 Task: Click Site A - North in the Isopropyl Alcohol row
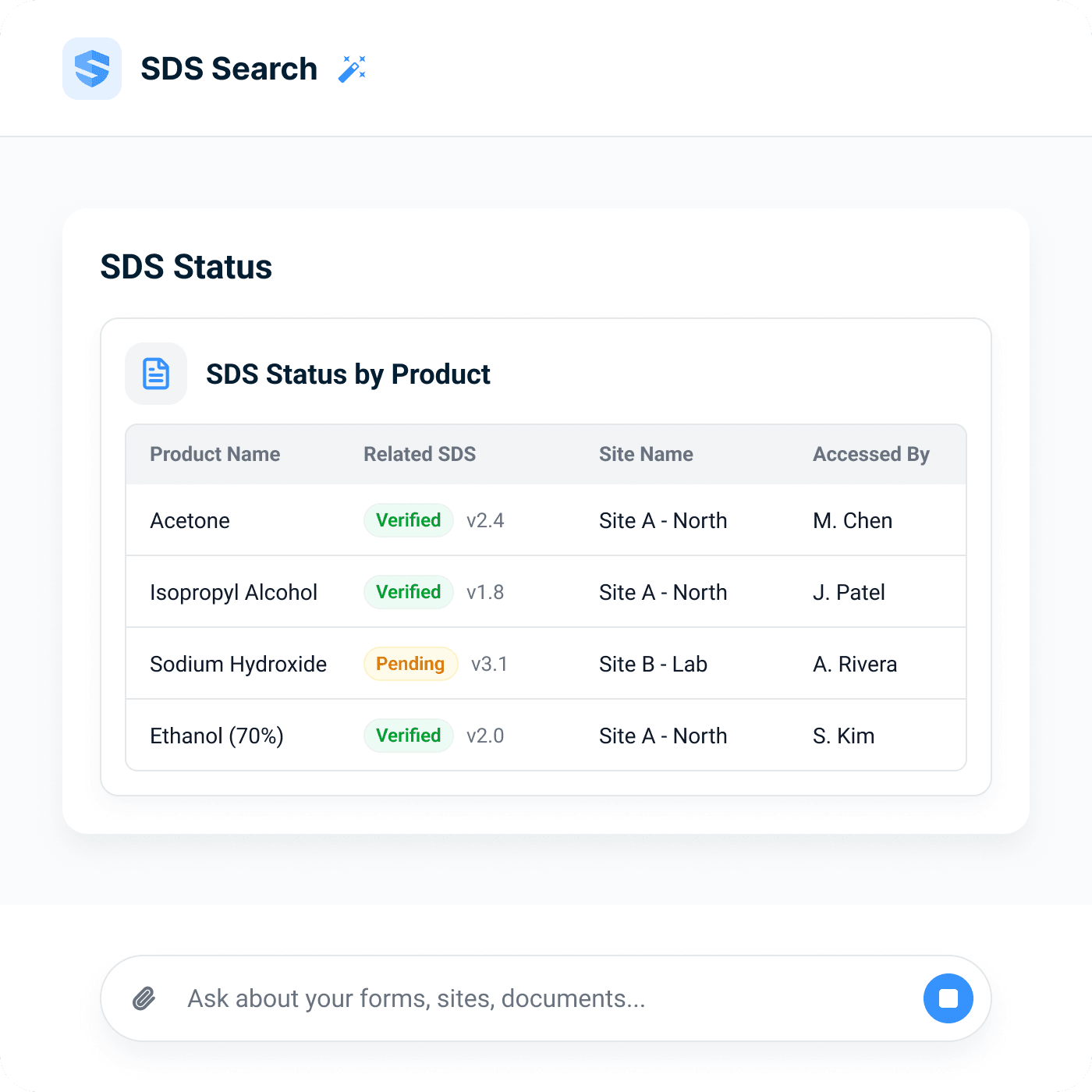[663, 592]
